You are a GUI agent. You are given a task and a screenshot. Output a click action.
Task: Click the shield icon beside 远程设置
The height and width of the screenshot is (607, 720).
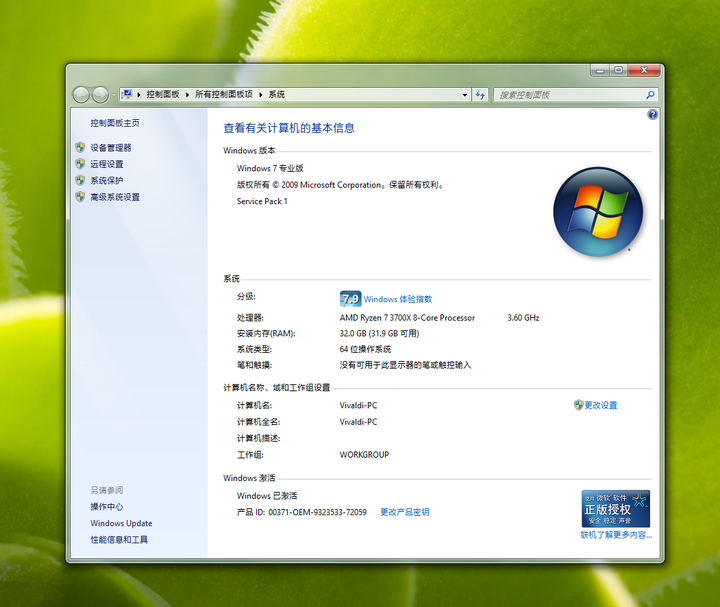coord(80,164)
